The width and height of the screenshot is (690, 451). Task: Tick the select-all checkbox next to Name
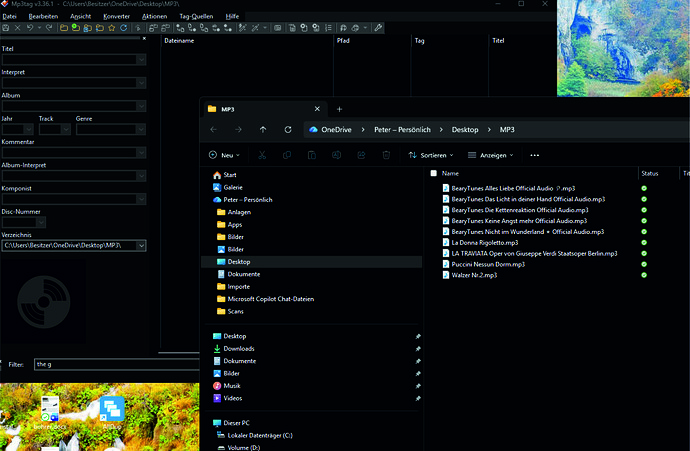[433, 173]
